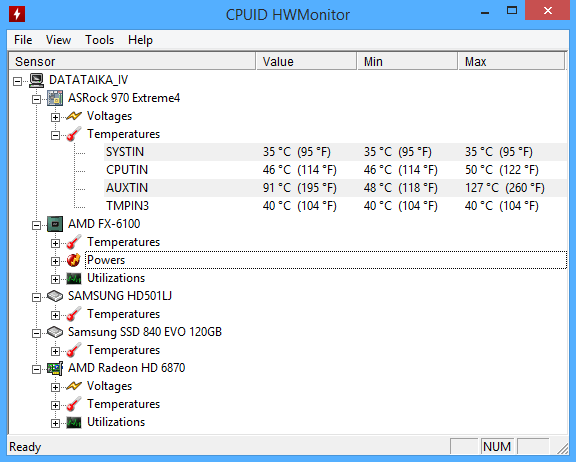The height and width of the screenshot is (462, 576).
Task: Select the SAMSUNG HD501LJ label
Action: click(120, 296)
